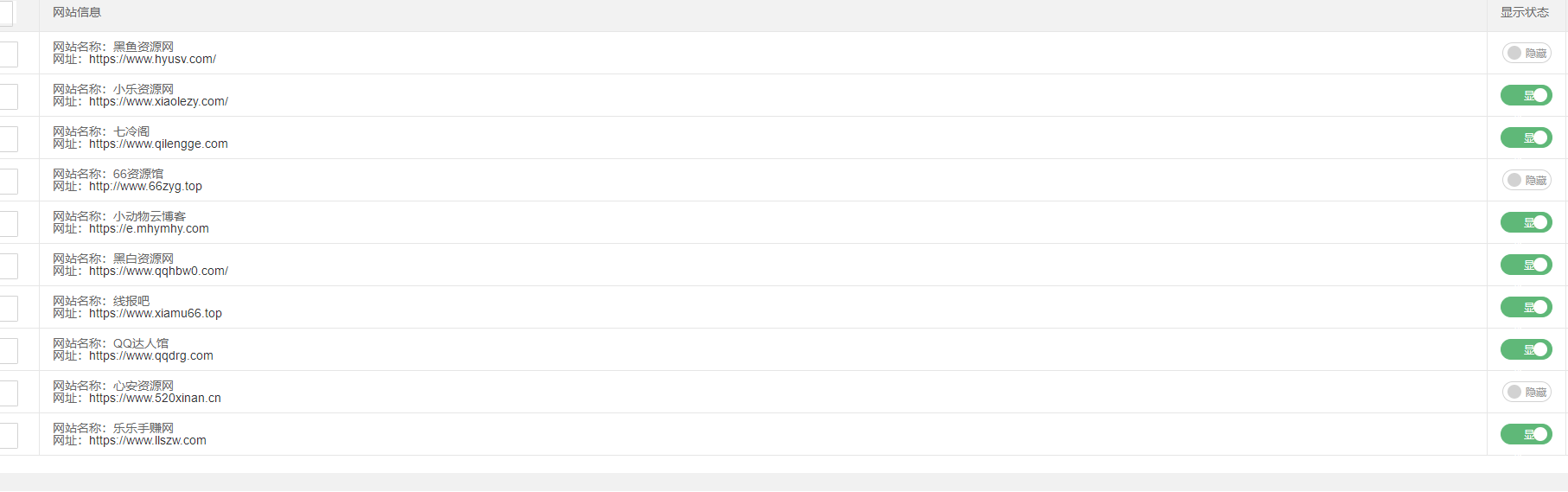Check the 乐乐手赚网 row checkbox
The image size is (1568, 492).
(8, 436)
